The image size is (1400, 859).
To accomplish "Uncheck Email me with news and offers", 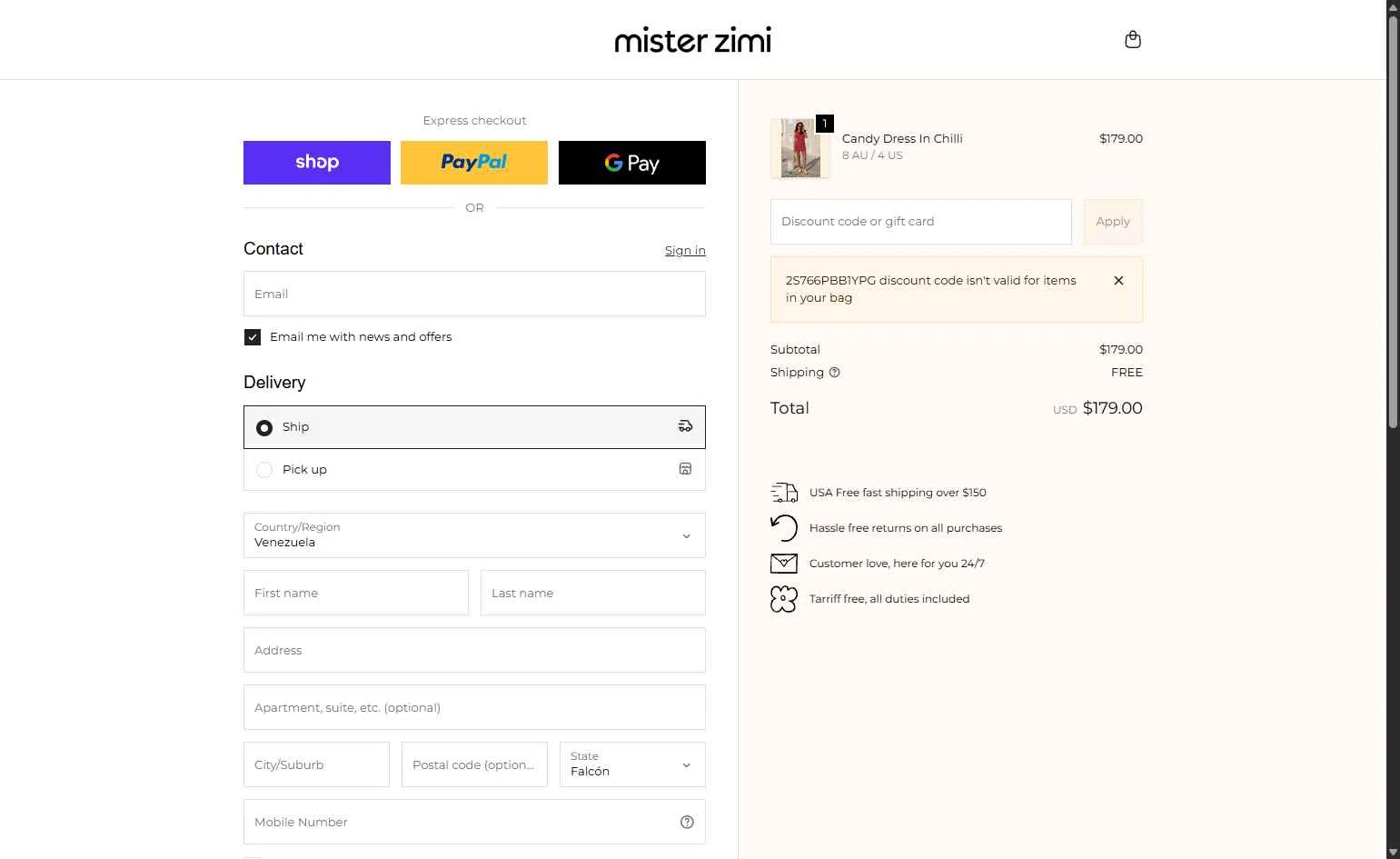I will (253, 337).
